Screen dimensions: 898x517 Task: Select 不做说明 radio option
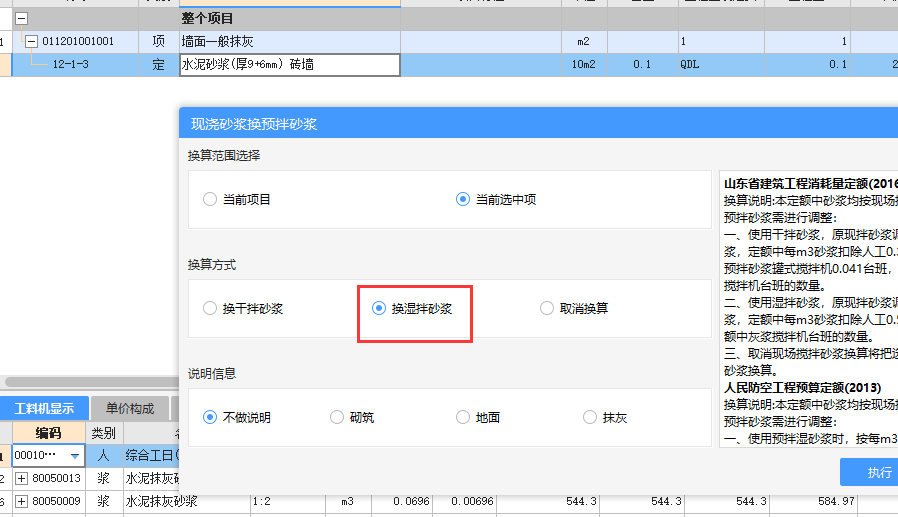coord(210,417)
